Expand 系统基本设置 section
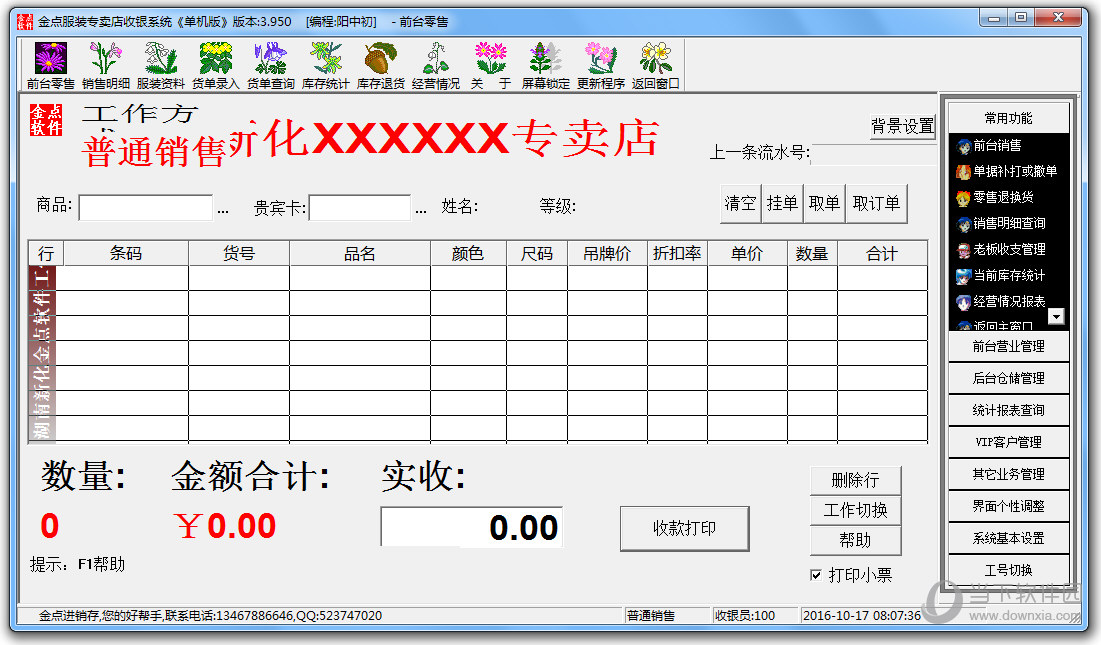The height and width of the screenshot is (645, 1101). (x=1008, y=538)
